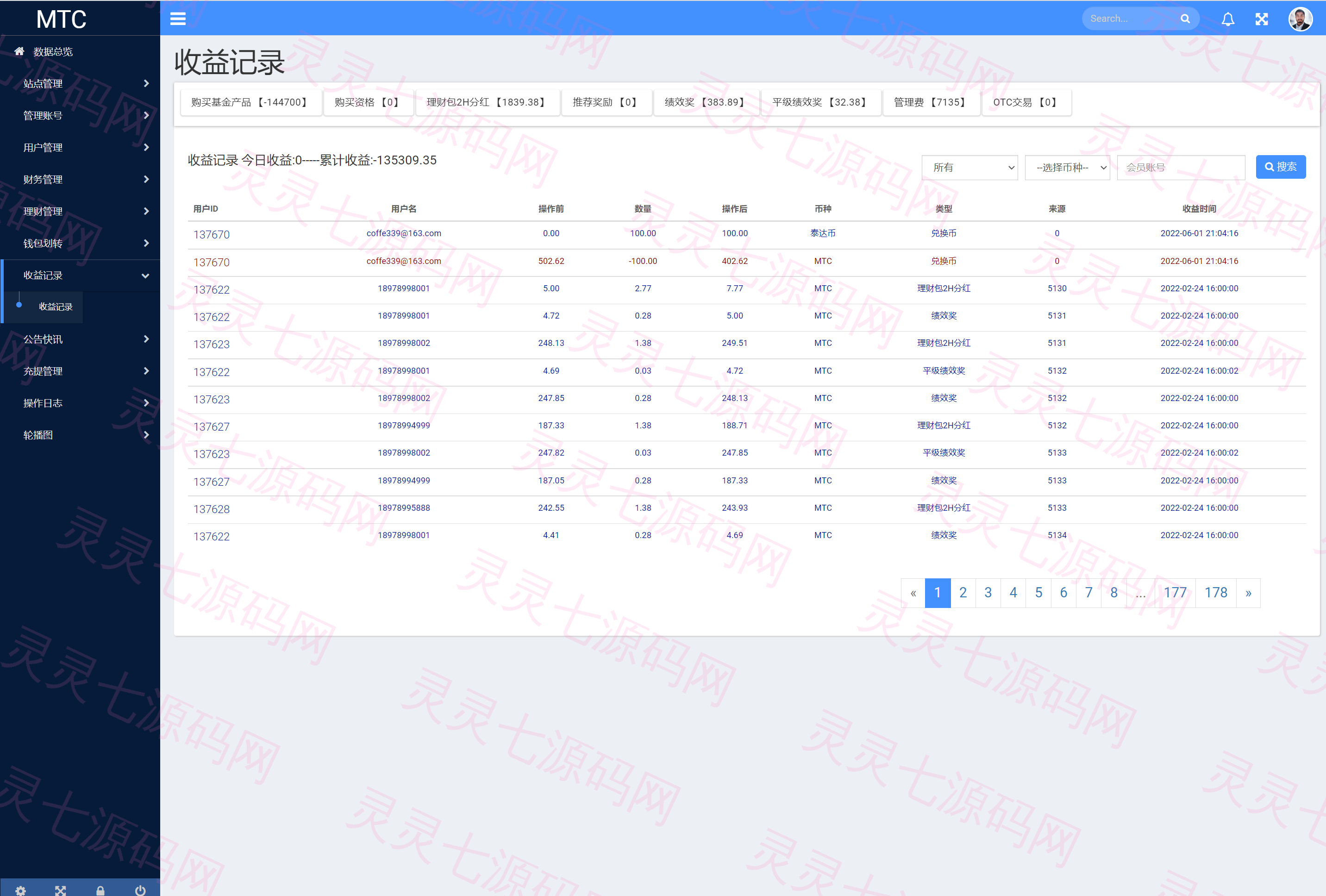
Task: Click red username coffe339@163.com at 502.62
Action: point(403,261)
